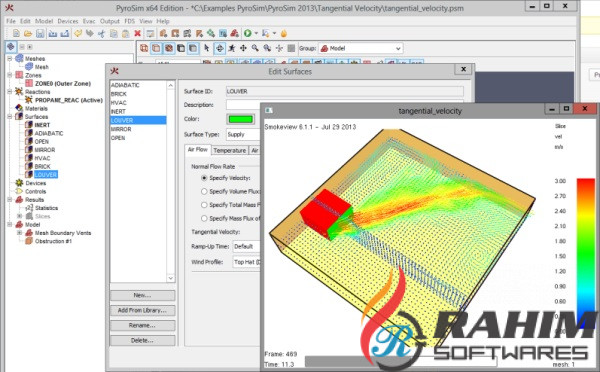Click the save disk icon
This screenshot has height=372, width=600.
(x=40, y=34)
